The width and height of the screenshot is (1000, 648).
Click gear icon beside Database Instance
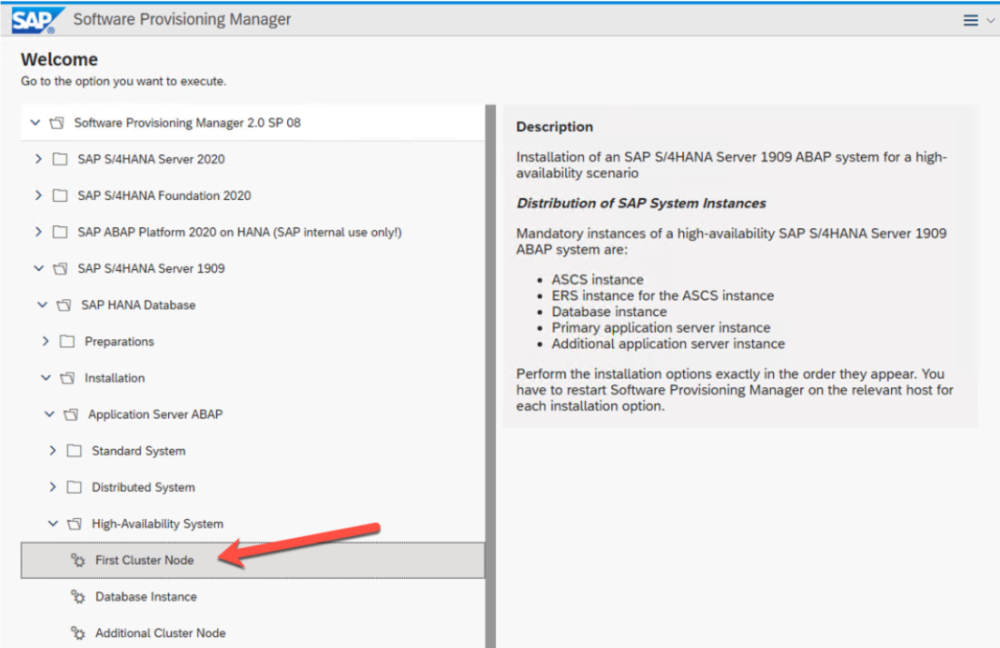pyautogui.click(x=78, y=597)
